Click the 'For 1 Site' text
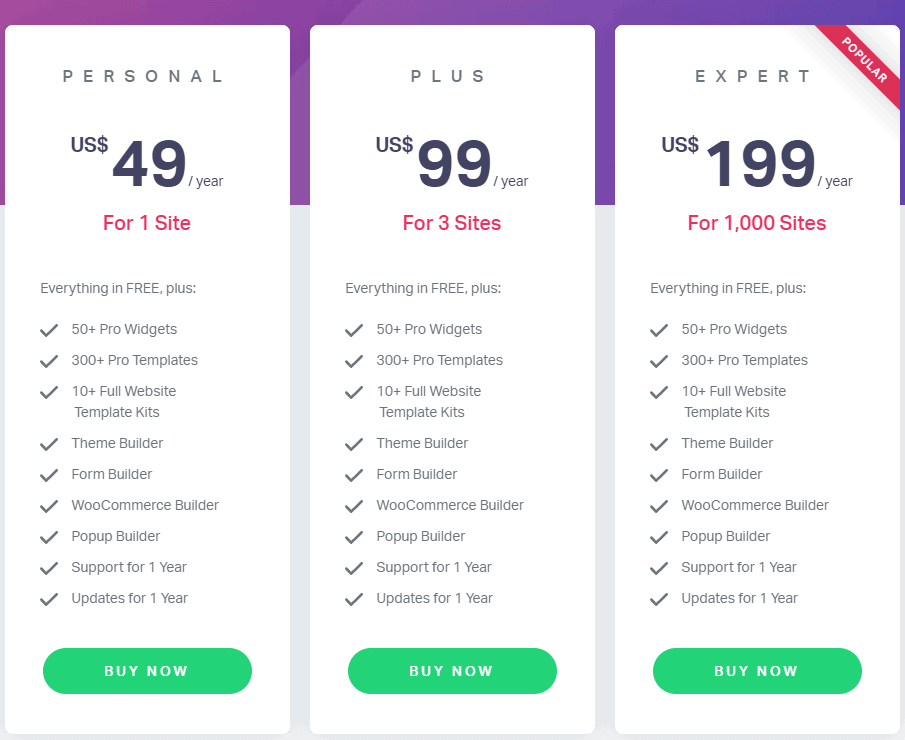 [147, 223]
